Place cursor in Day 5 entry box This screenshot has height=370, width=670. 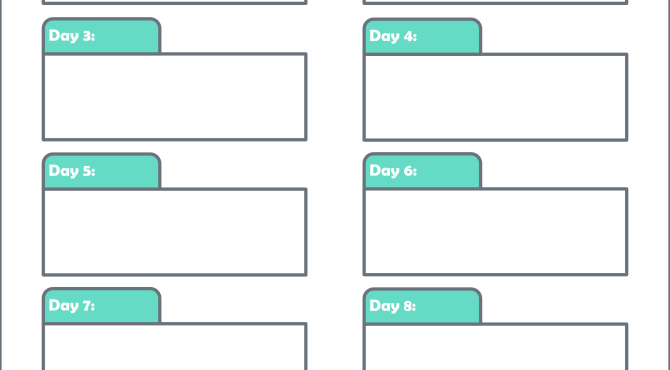(x=175, y=232)
